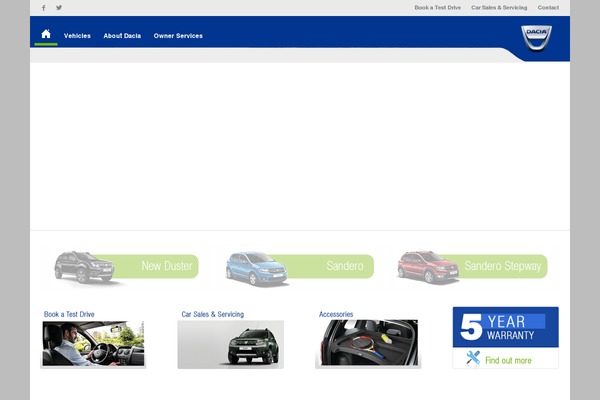Open the About Dacia menu

(122, 36)
